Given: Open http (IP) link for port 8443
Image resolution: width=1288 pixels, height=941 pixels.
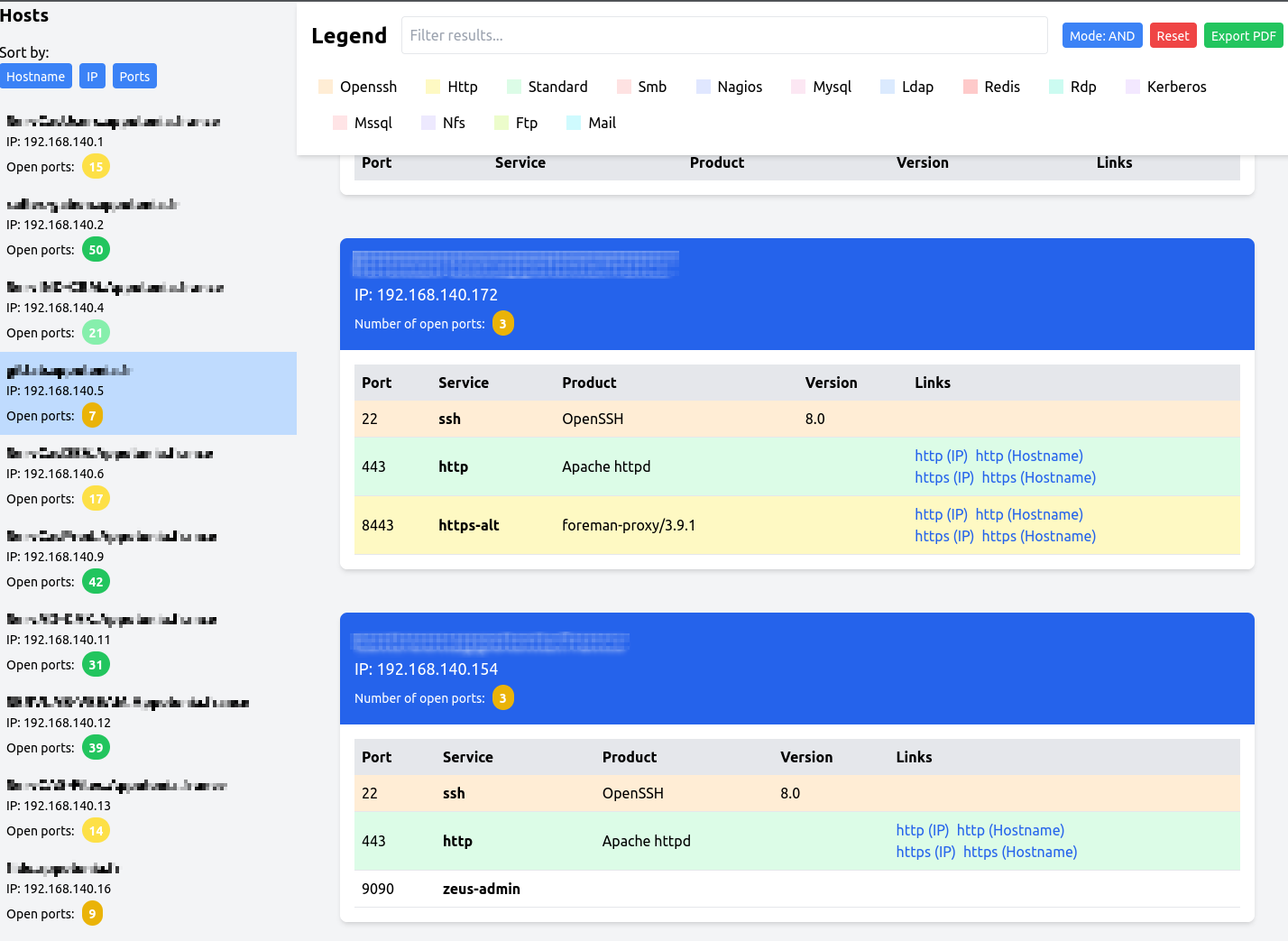Looking at the screenshot, I should coord(941,514).
